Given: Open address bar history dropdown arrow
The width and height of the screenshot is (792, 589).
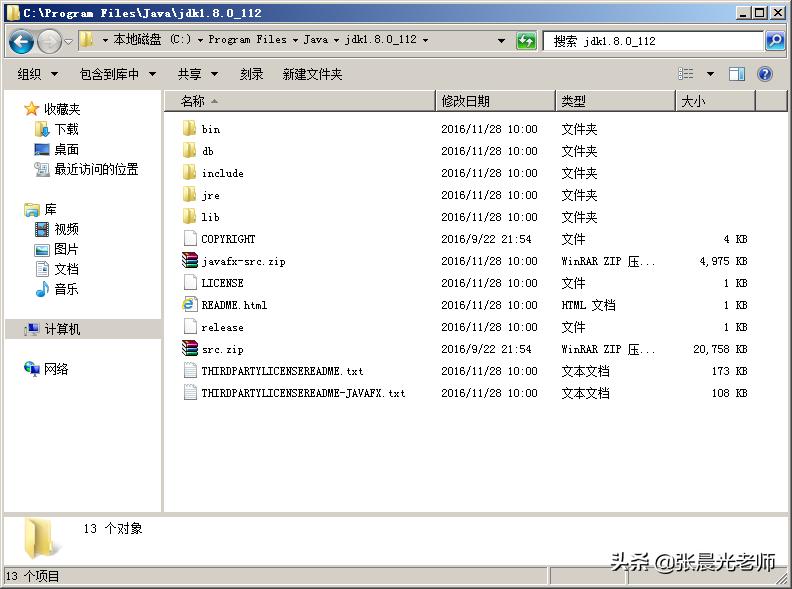Looking at the screenshot, I should tap(501, 40).
